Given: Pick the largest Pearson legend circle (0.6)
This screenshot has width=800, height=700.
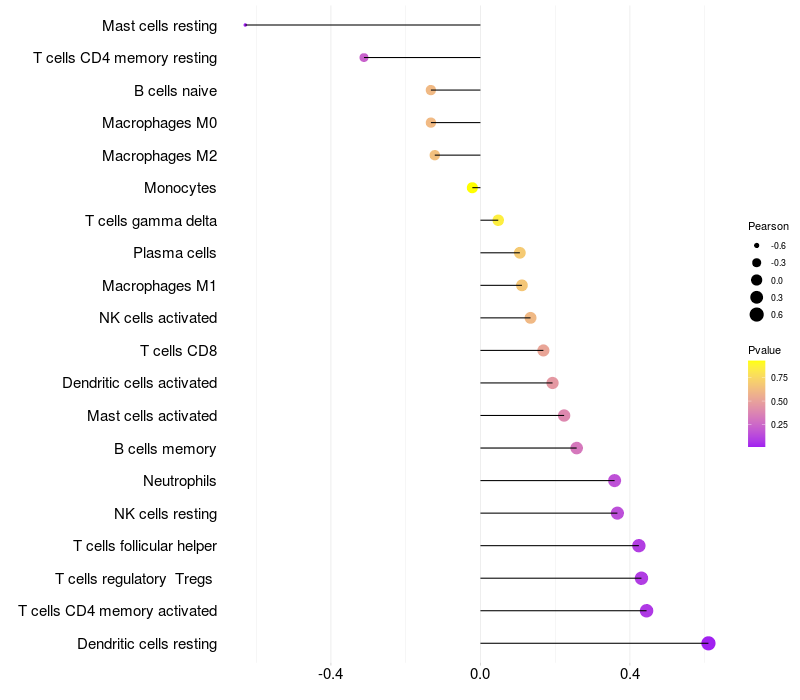Looking at the screenshot, I should (x=757, y=315).
